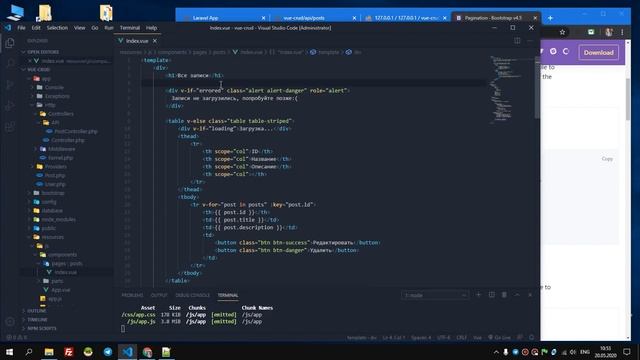Expand the Exceptions folder
The width and height of the screenshot is (640, 360).
[x=57, y=96]
